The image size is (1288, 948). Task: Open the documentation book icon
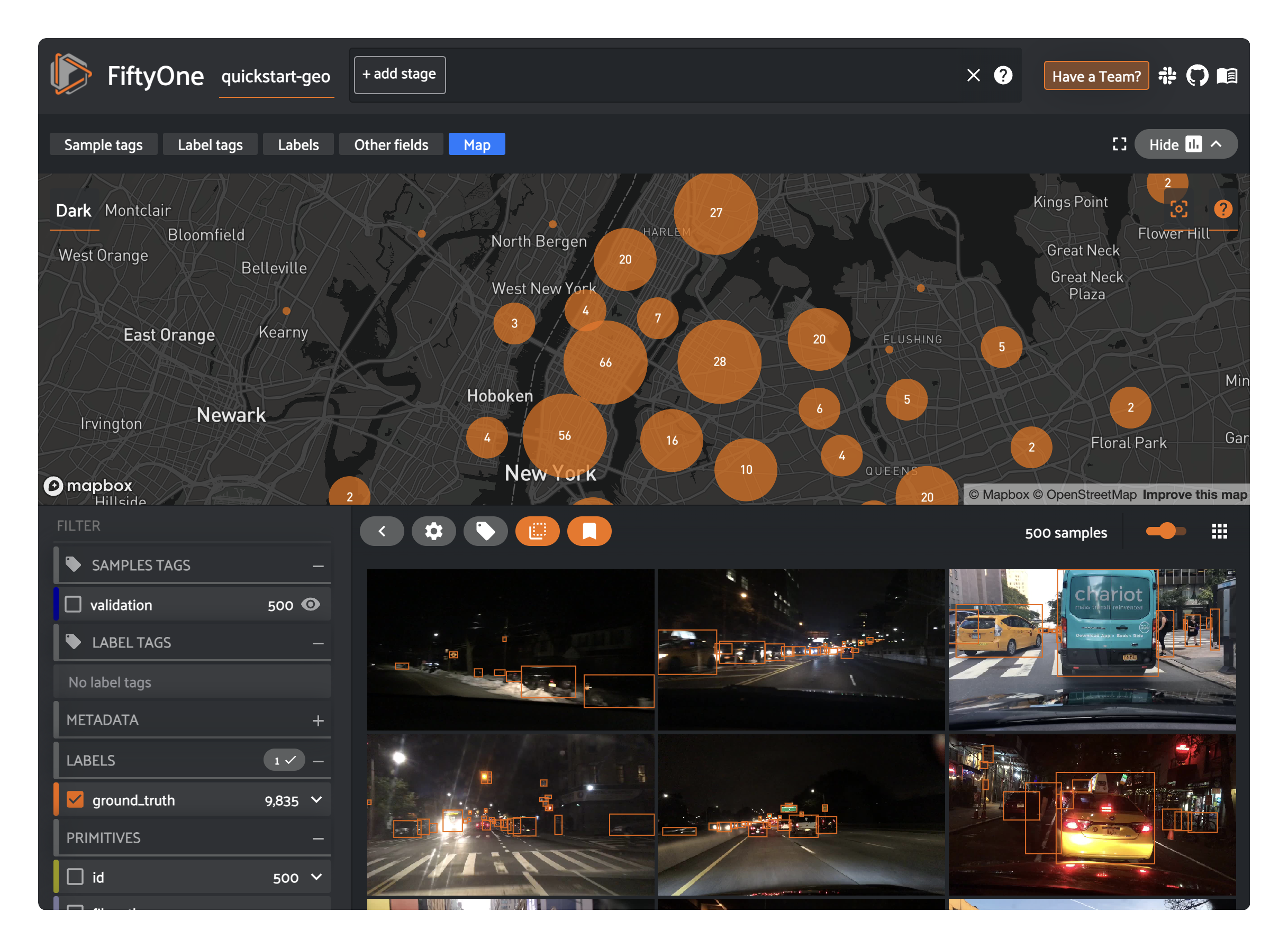(x=1227, y=76)
